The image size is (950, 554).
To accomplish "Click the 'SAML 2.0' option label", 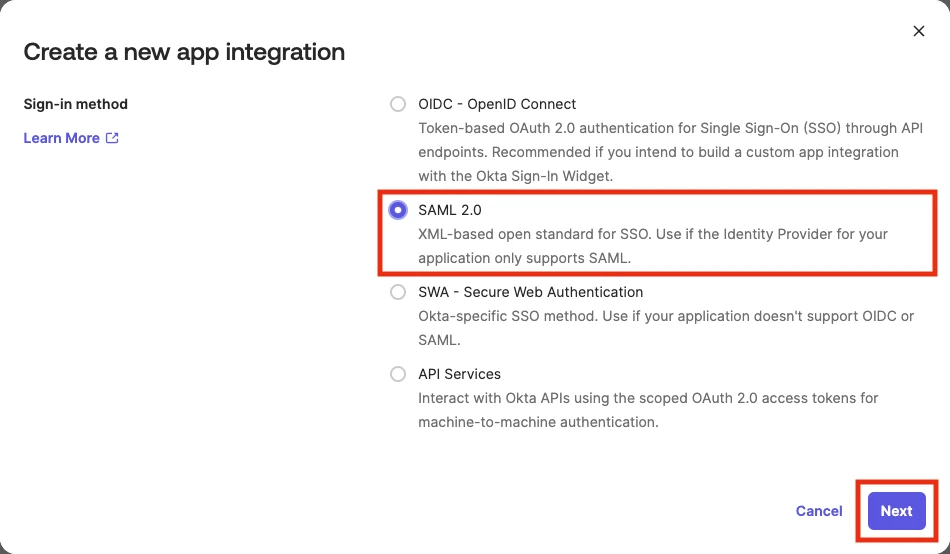I will (450, 210).
